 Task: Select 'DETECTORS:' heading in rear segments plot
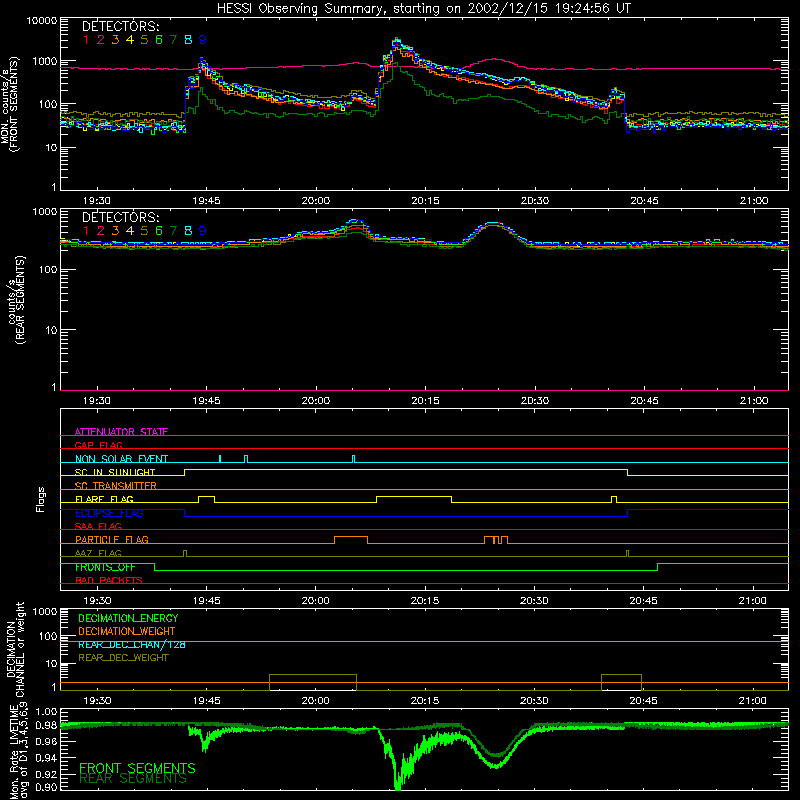(x=120, y=218)
